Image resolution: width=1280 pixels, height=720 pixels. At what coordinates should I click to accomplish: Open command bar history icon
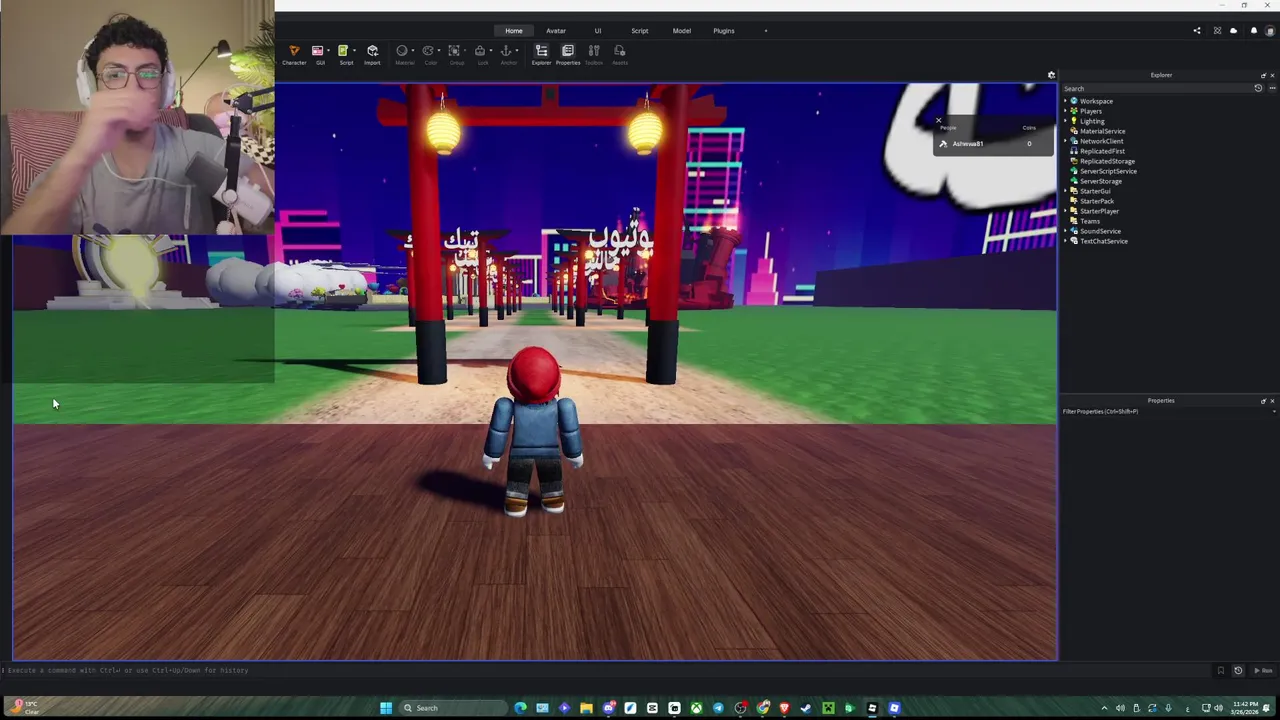tap(1238, 670)
